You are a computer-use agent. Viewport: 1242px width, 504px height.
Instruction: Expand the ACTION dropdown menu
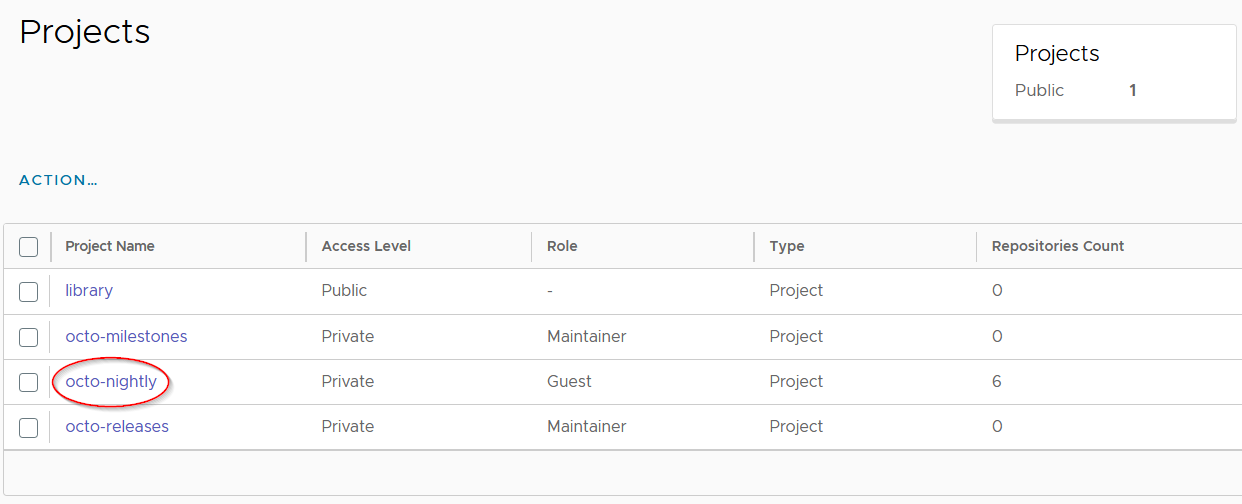click(58, 181)
